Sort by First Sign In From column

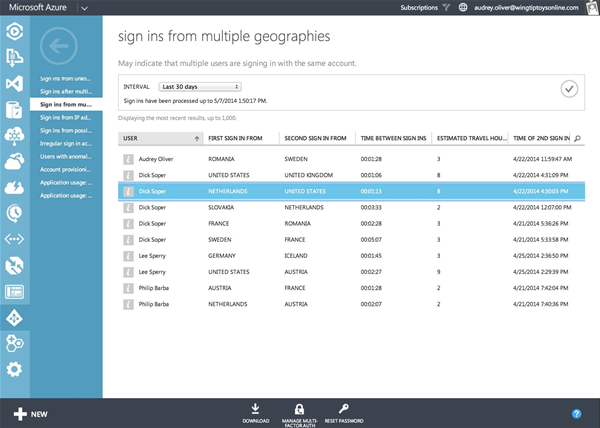coord(241,138)
